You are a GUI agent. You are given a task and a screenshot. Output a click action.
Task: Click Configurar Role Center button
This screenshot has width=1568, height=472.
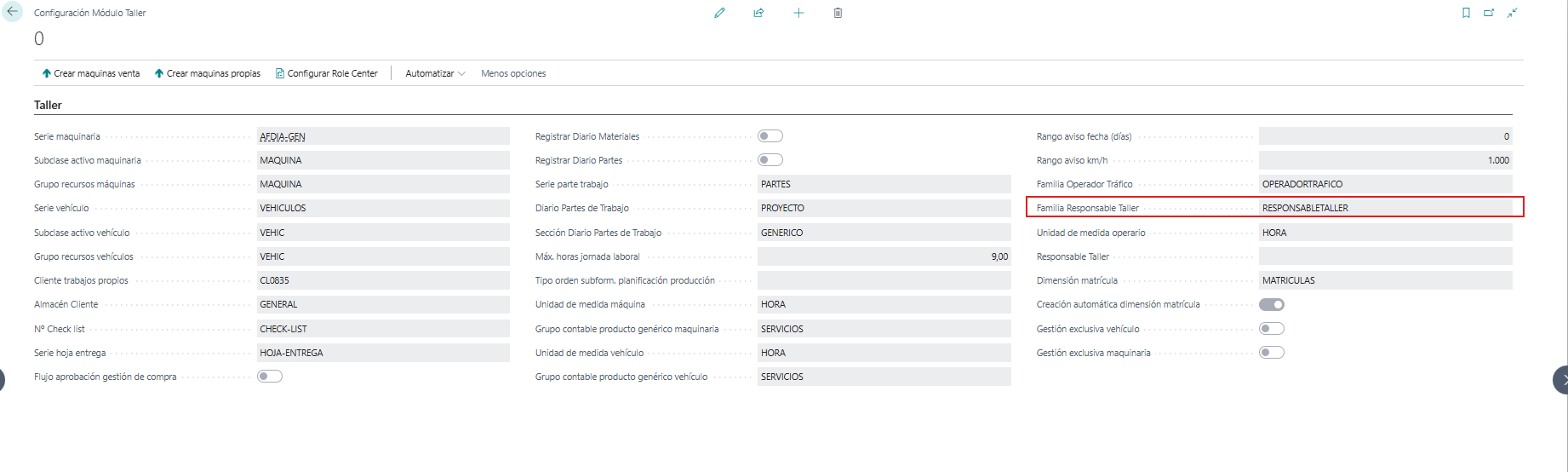point(327,73)
